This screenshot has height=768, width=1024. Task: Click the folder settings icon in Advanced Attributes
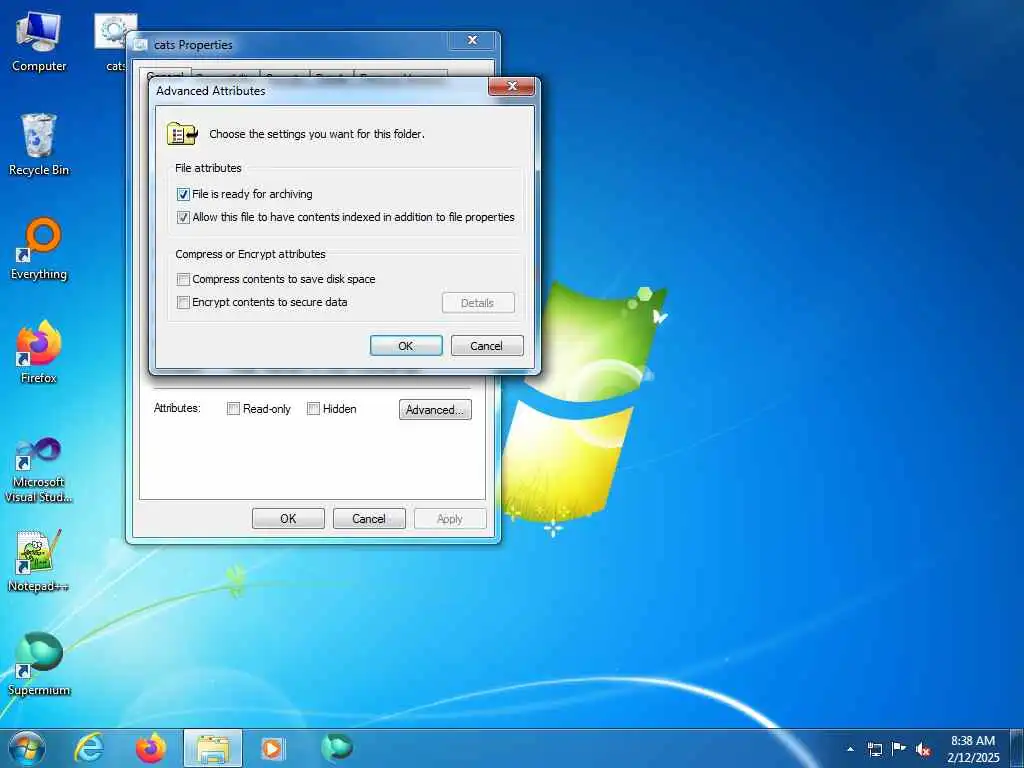point(182,134)
